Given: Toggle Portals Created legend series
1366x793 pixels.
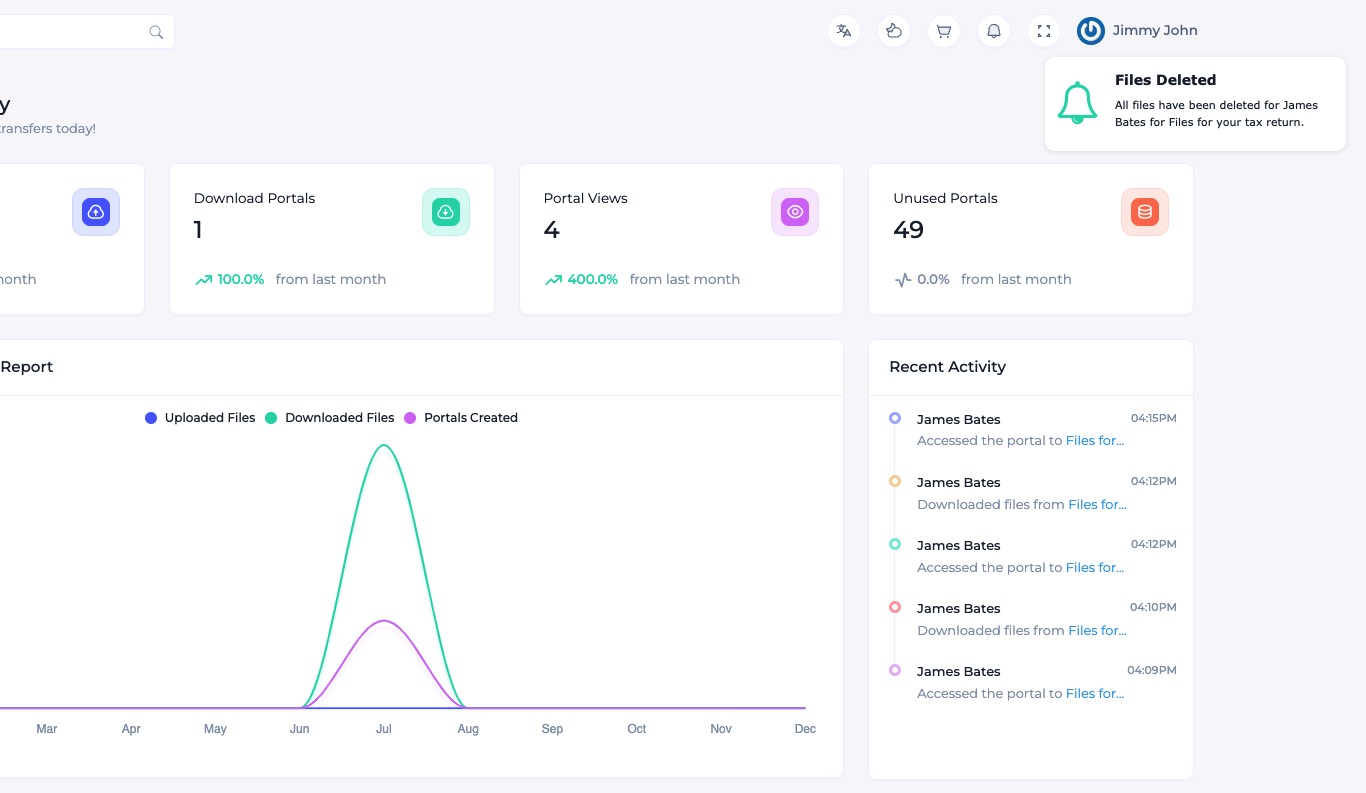Looking at the screenshot, I should pyautogui.click(x=461, y=418).
